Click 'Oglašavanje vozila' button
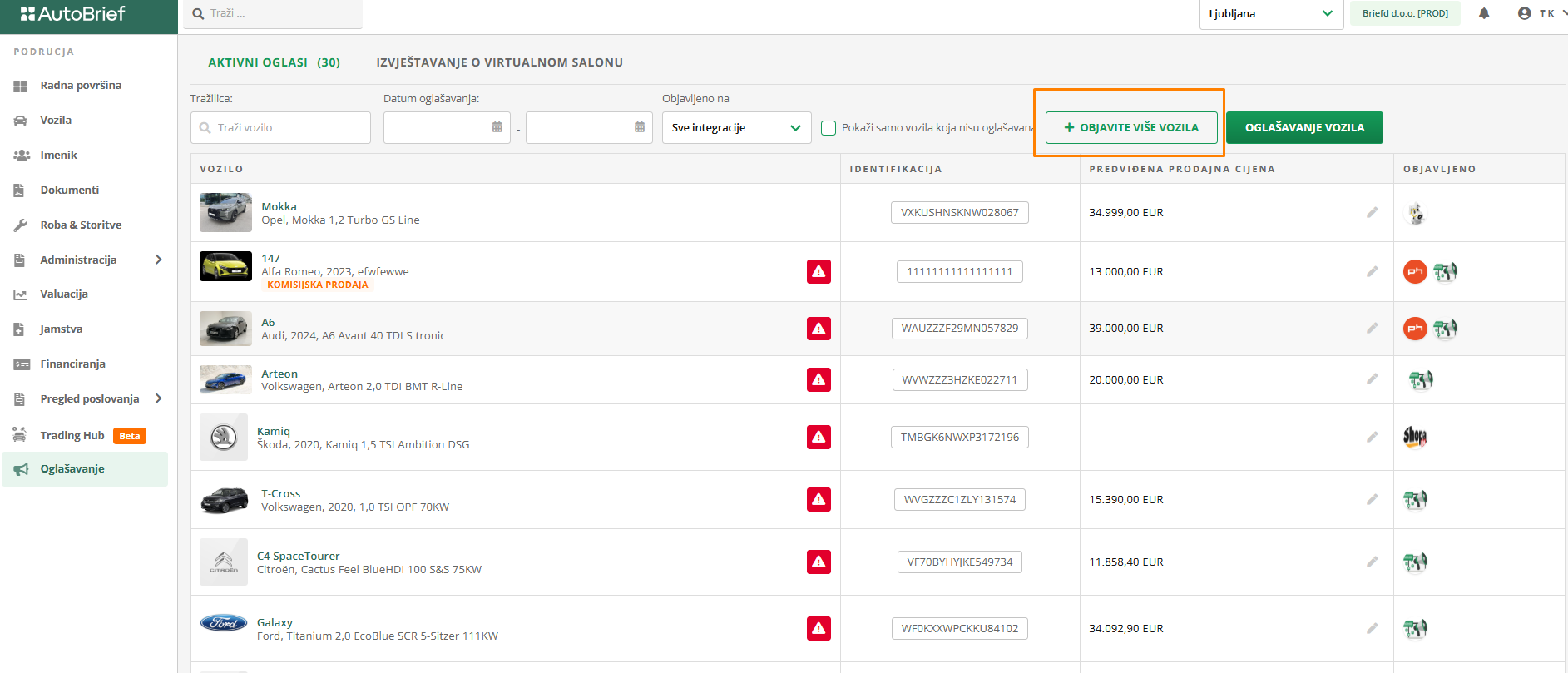 1304,127
